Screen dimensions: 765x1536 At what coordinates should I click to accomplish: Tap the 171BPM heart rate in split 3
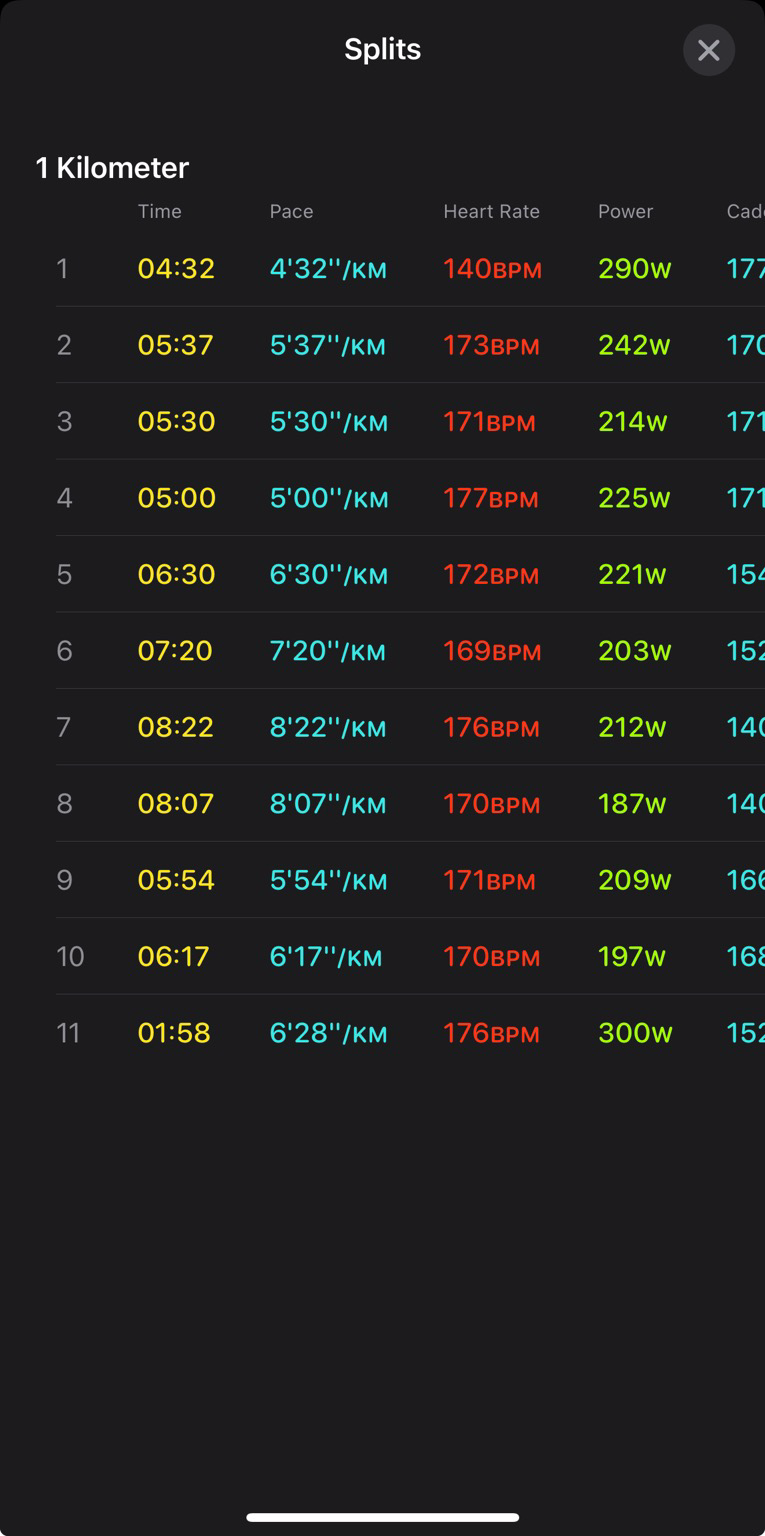tap(489, 422)
